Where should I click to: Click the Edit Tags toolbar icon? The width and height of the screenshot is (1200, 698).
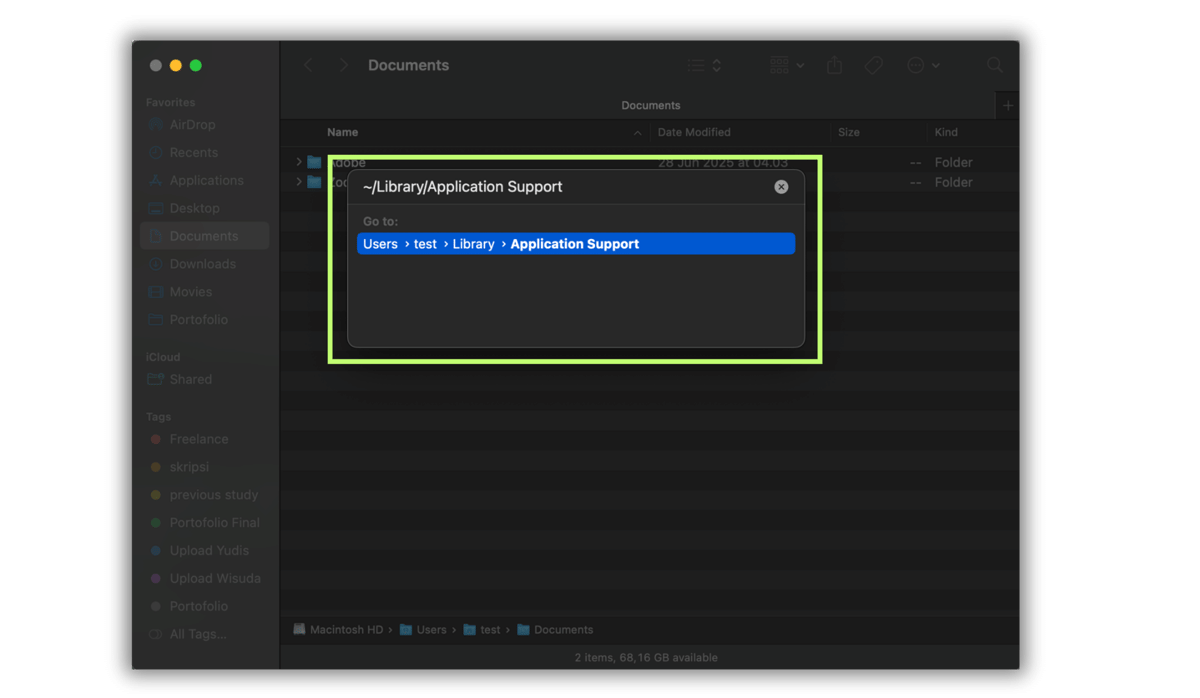click(874, 65)
